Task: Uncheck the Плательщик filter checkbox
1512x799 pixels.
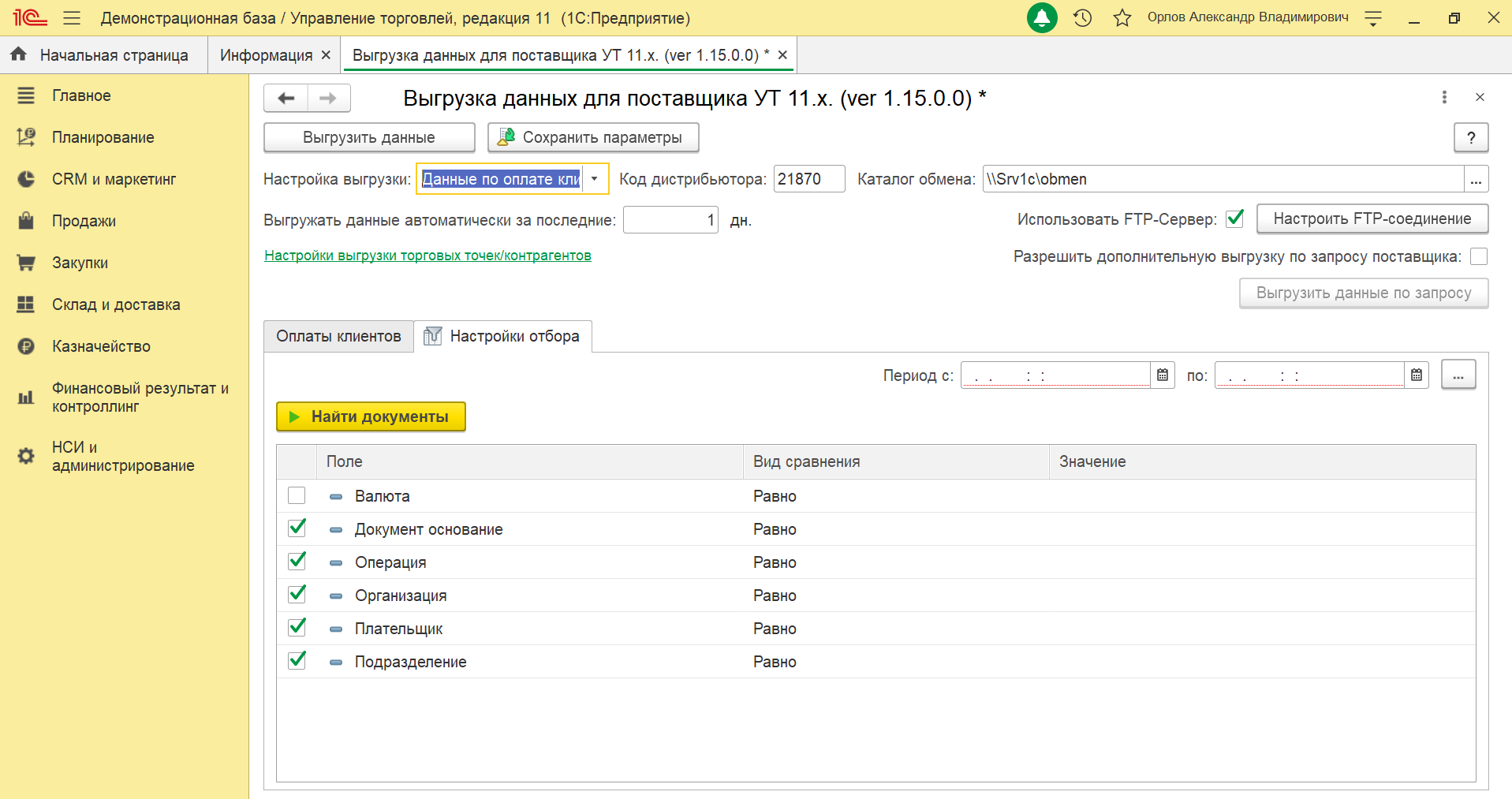Action: (x=297, y=628)
